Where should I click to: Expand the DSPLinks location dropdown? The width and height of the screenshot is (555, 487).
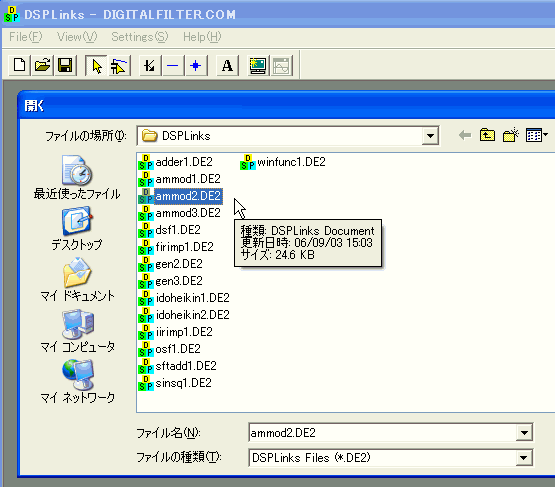pyautogui.click(x=430, y=136)
